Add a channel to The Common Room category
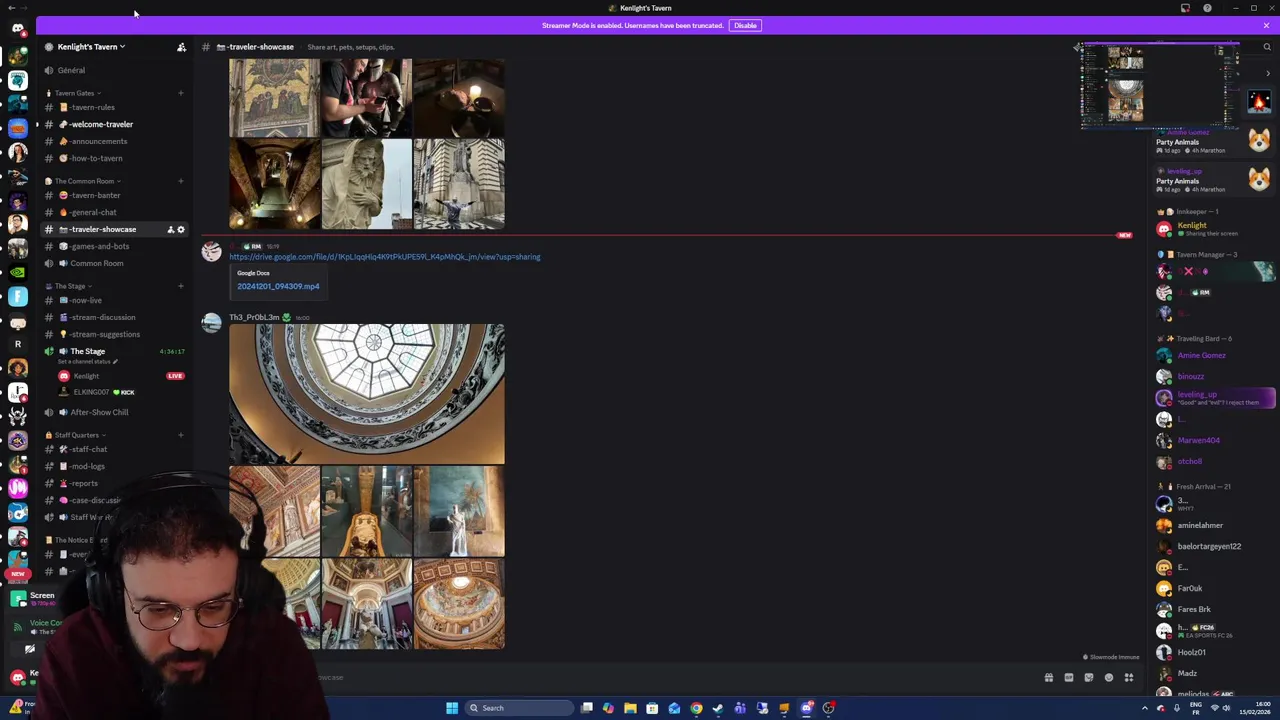The height and width of the screenshot is (720, 1280). pyautogui.click(x=181, y=181)
